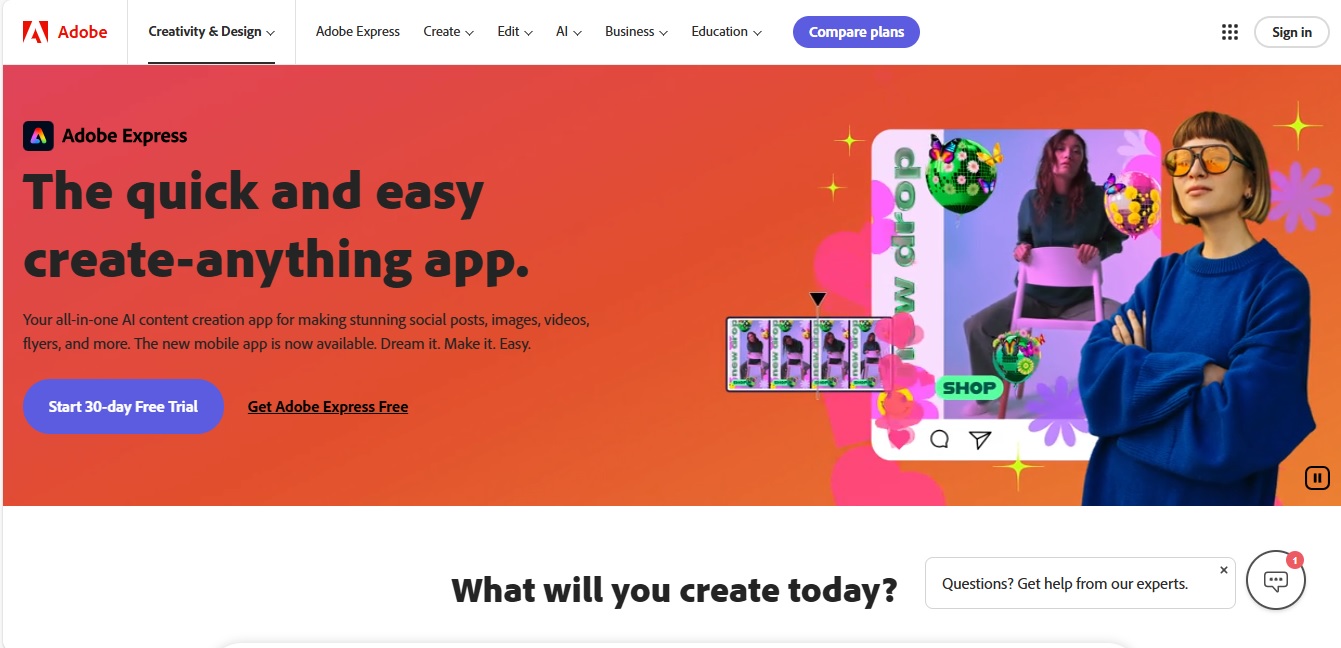The width and height of the screenshot is (1341, 648).
Task: Pause the hero banner animation
Action: [x=1317, y=478]
